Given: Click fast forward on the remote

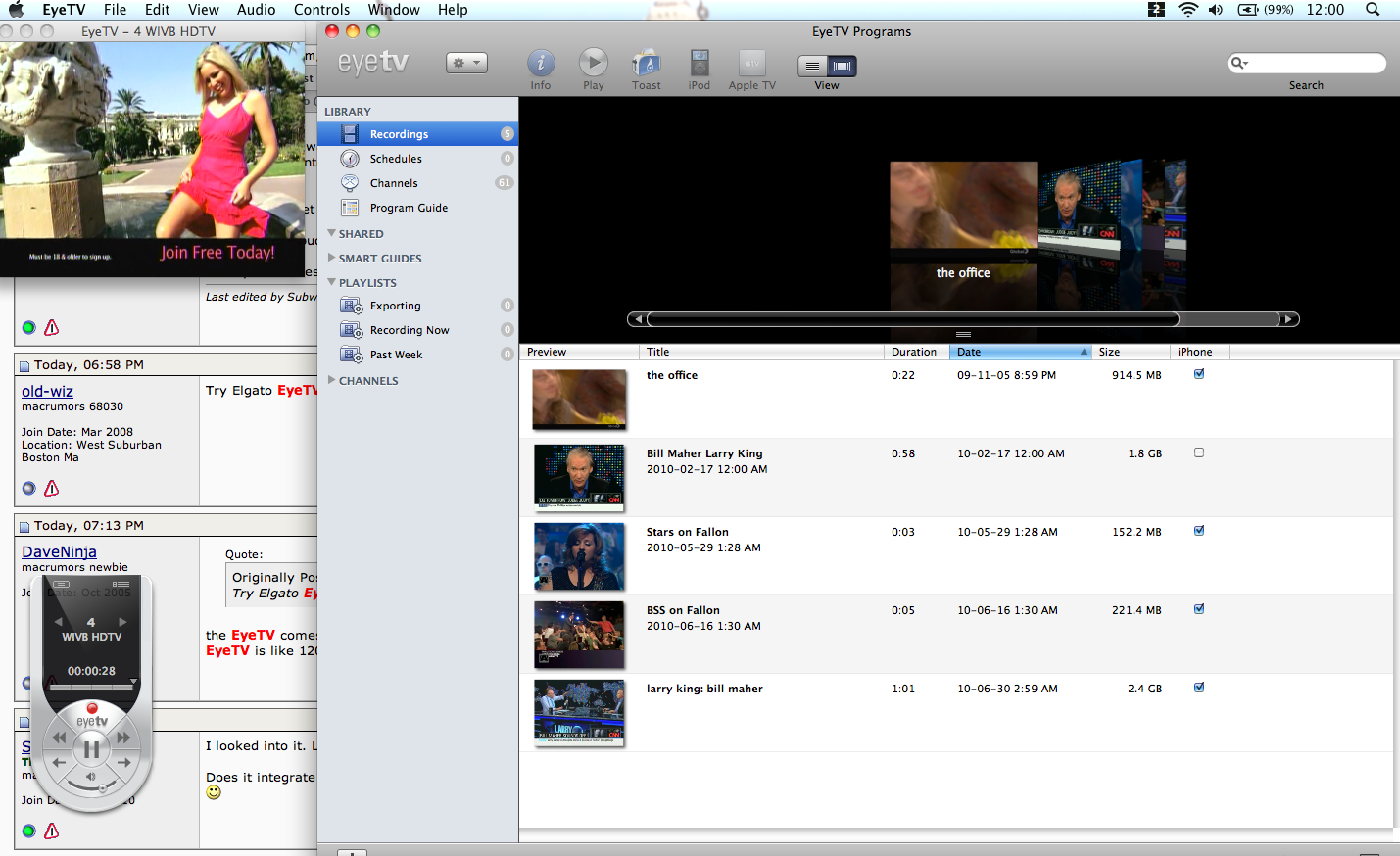Looking at the screenshot, I should 123,737.
